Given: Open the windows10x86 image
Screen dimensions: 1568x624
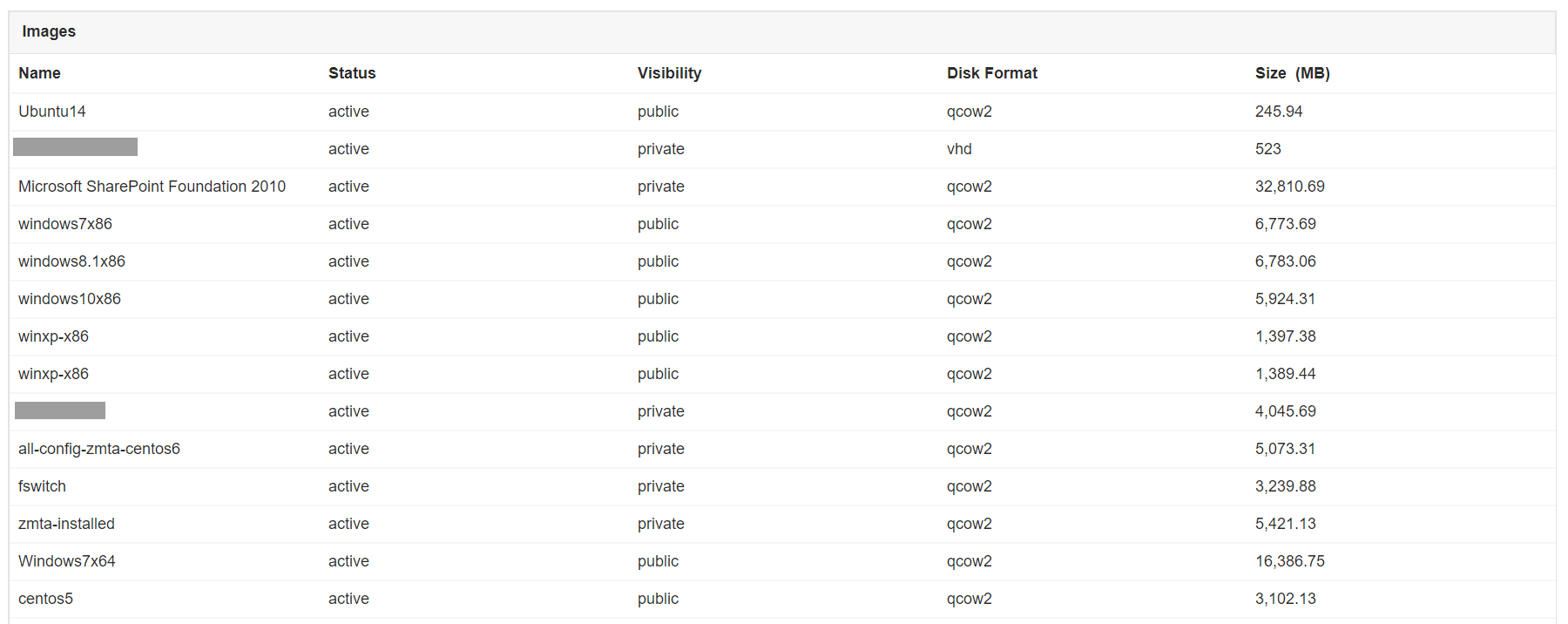Looking at the screenshot, I should [70, 299].
